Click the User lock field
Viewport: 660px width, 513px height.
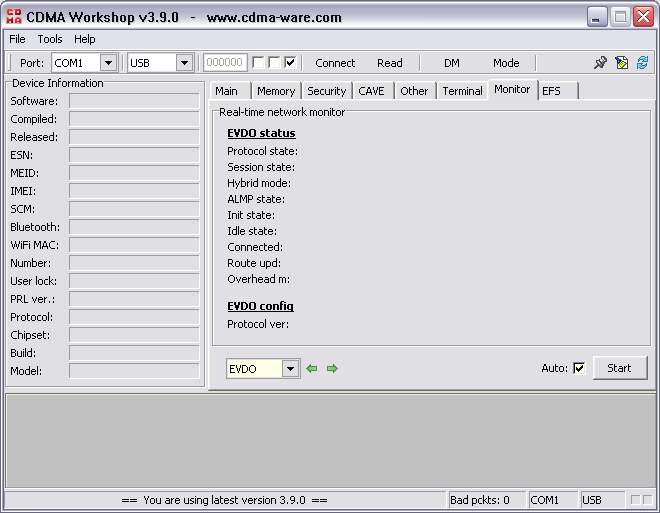tap(134, 281)
